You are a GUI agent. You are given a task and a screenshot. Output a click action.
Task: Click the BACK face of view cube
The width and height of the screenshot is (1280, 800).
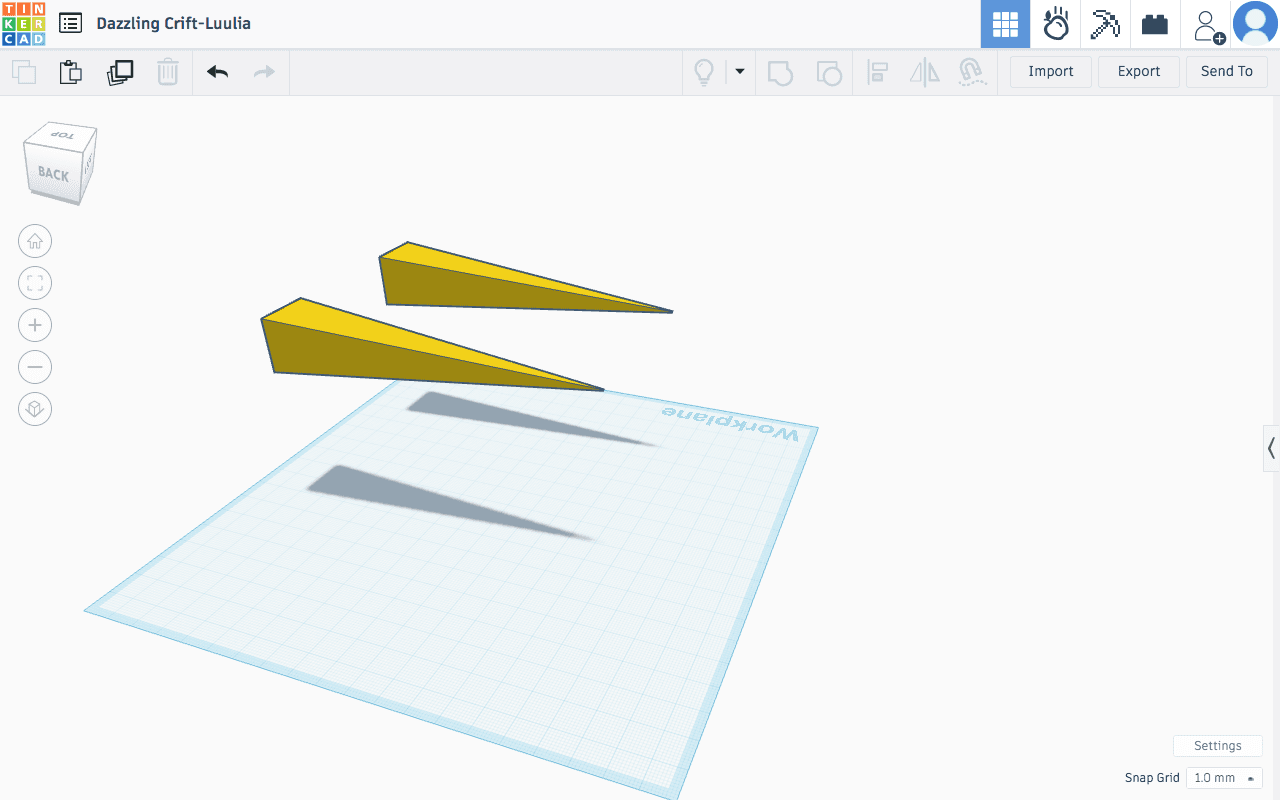pyautogui.click(x=53, y=174)
